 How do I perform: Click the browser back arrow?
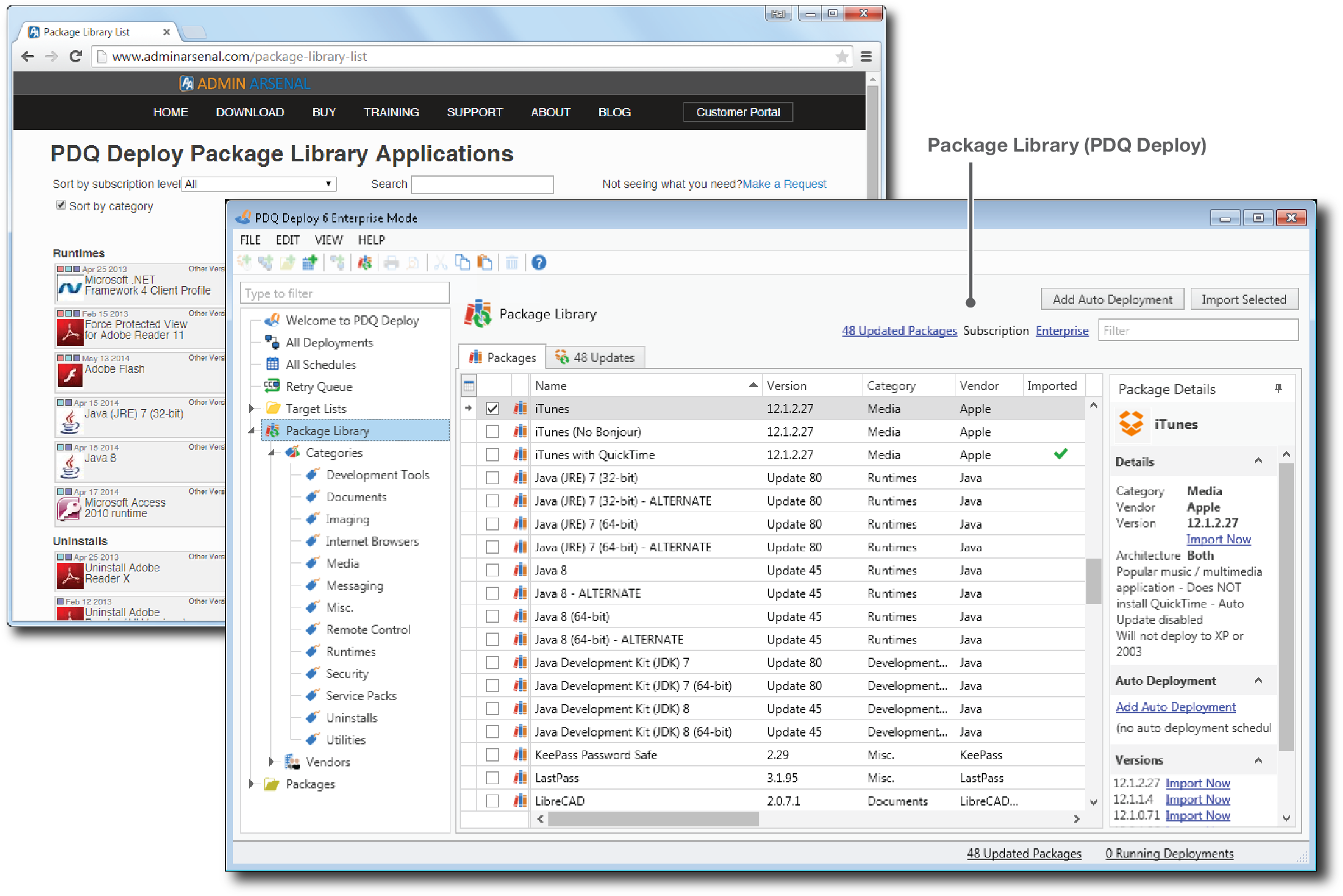(28, 57)
